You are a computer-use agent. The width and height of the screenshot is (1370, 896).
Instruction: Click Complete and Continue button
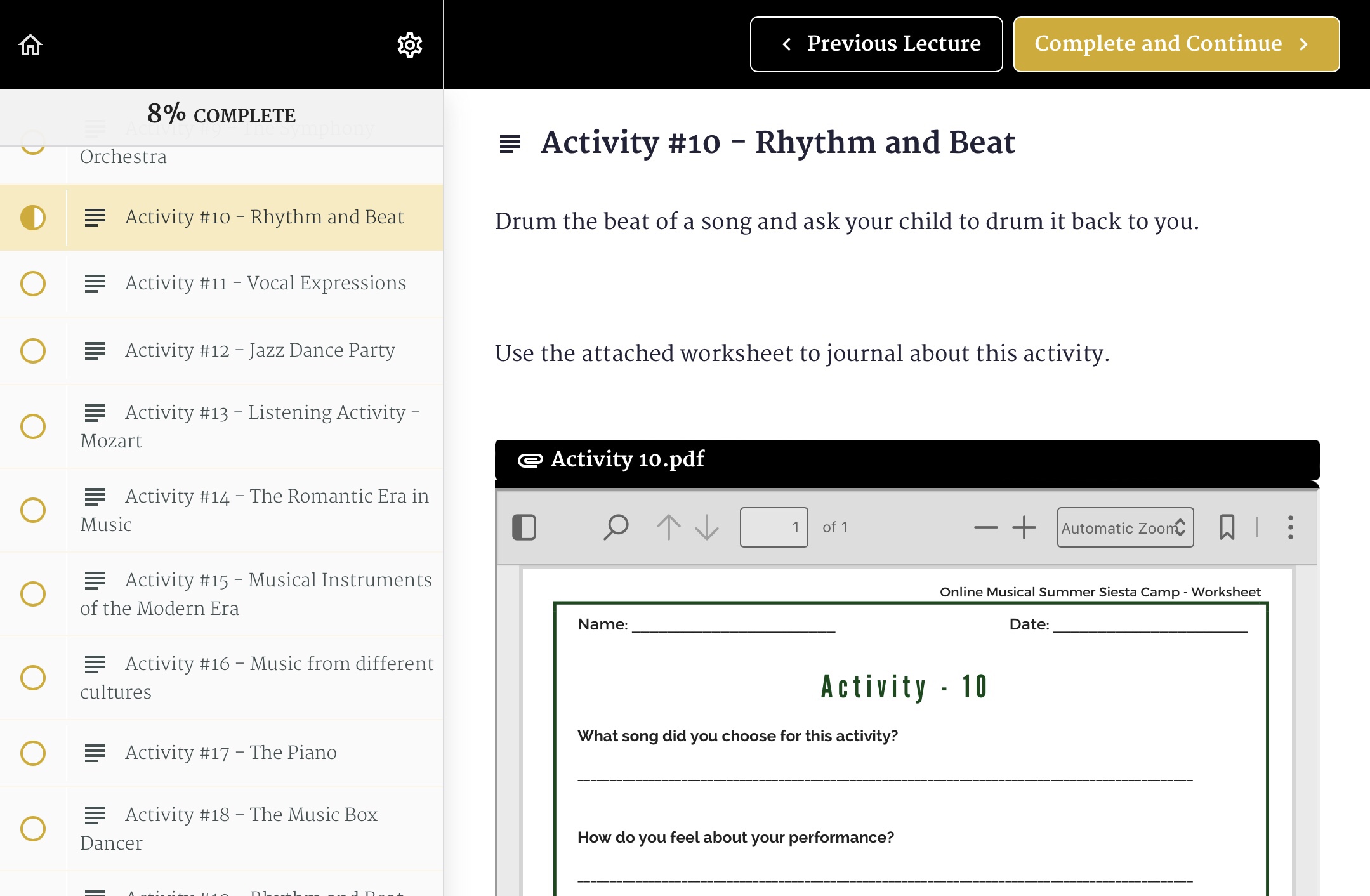tap(1176, 44)
